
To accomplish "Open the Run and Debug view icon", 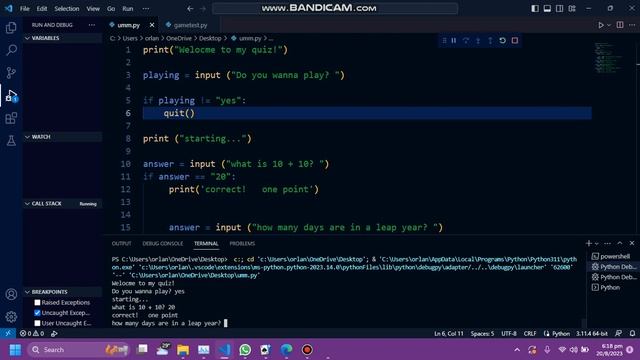I will click(11, 96).
